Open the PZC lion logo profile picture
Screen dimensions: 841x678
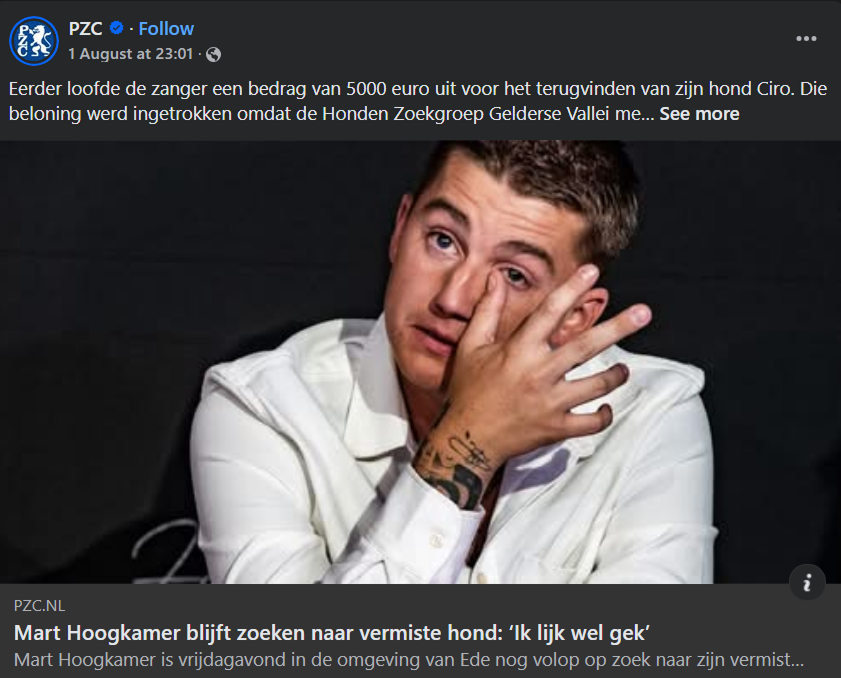point(34,41)
